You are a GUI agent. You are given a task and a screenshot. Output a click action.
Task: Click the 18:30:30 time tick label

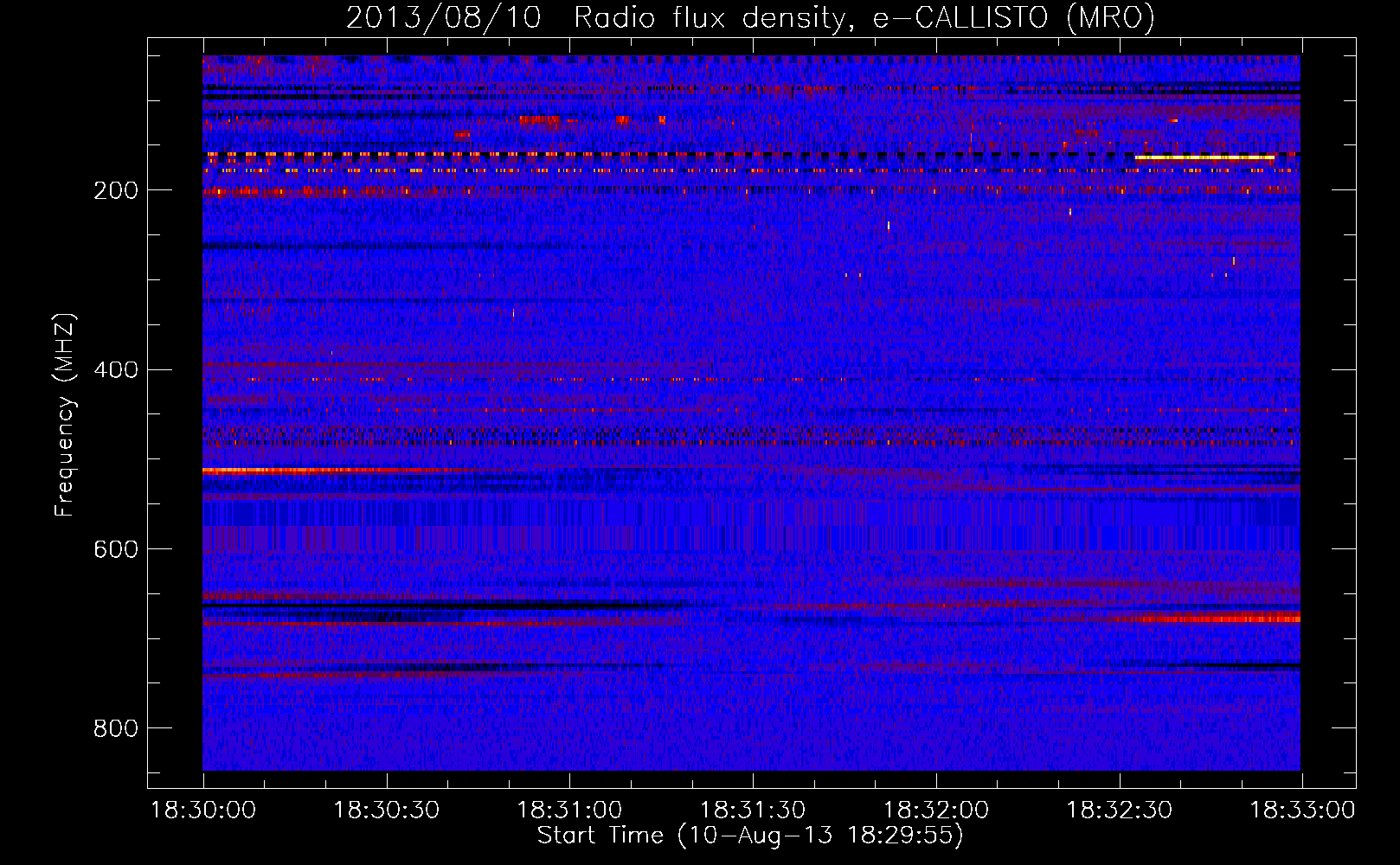click(387, 811)
